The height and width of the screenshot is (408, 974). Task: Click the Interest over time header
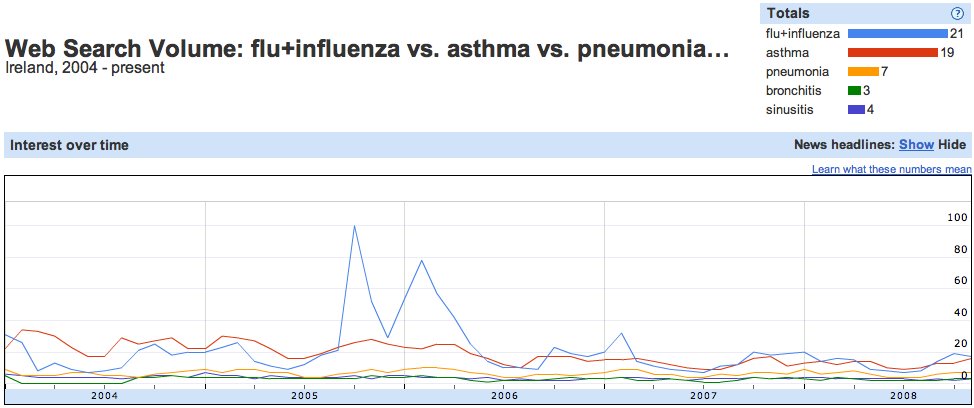pyautogui.click(x=70, y=145)
